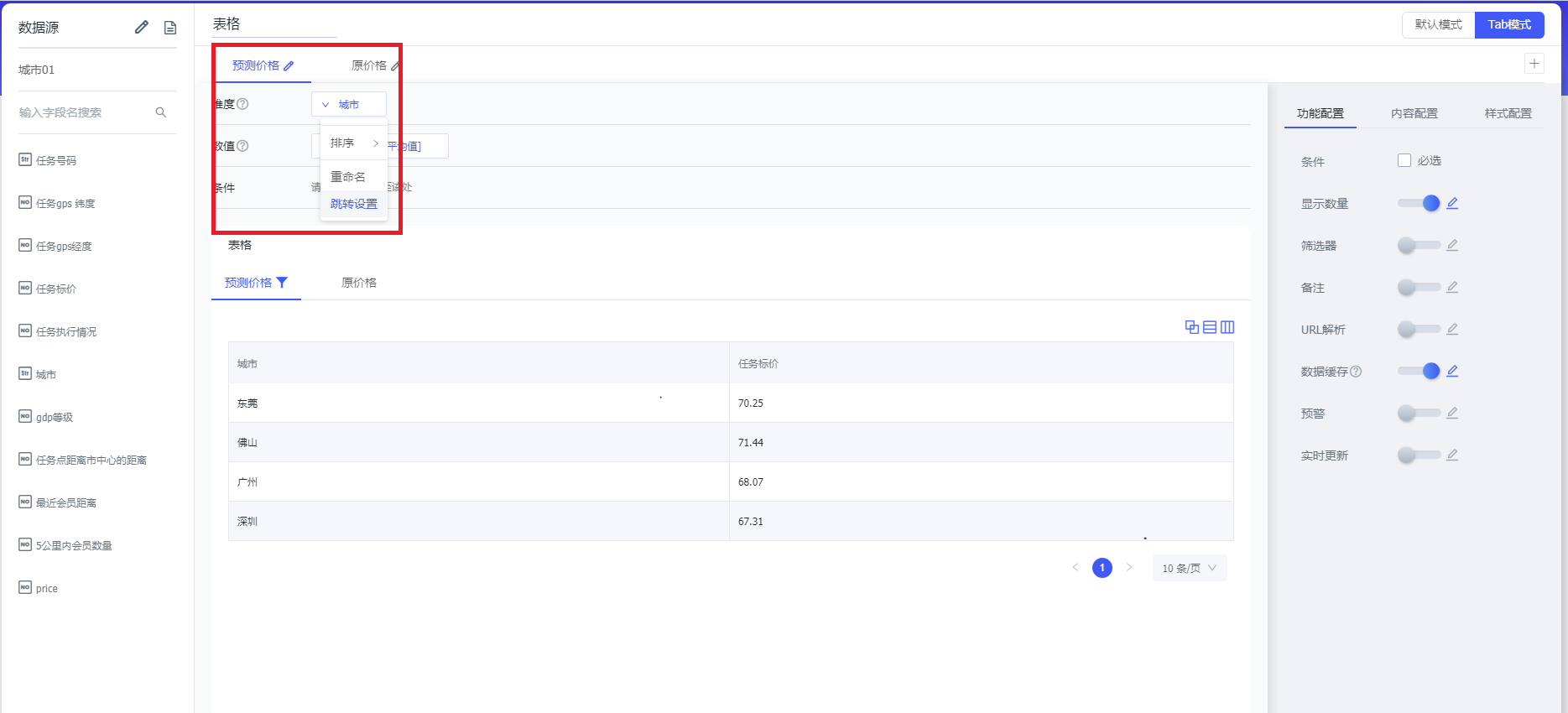Open the document icon in the 数据源 header
The height and width of the screenshot is (713, 1568).
click(170, 28)
